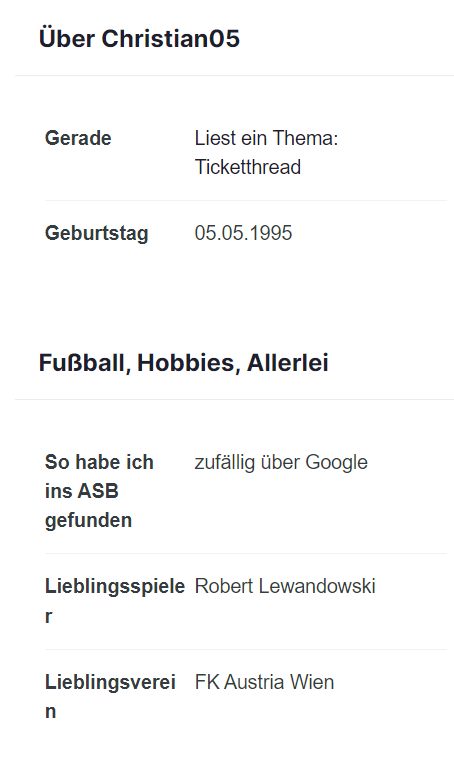Open the Ticketthread topic link
The image size is (454, 762).
pyautogui.click(x=248, y=167)
